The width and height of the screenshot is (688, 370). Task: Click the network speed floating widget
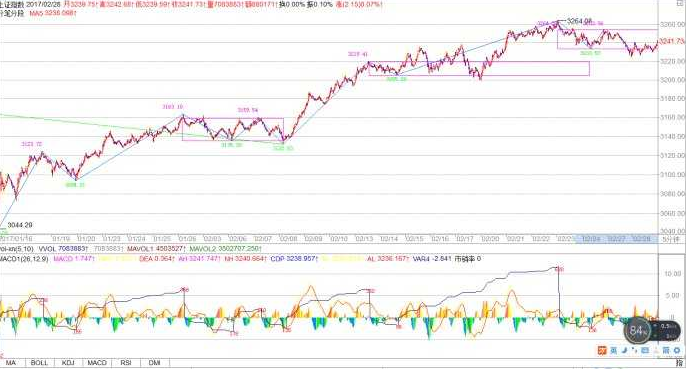pyautogui.click(x=666, y=331)
